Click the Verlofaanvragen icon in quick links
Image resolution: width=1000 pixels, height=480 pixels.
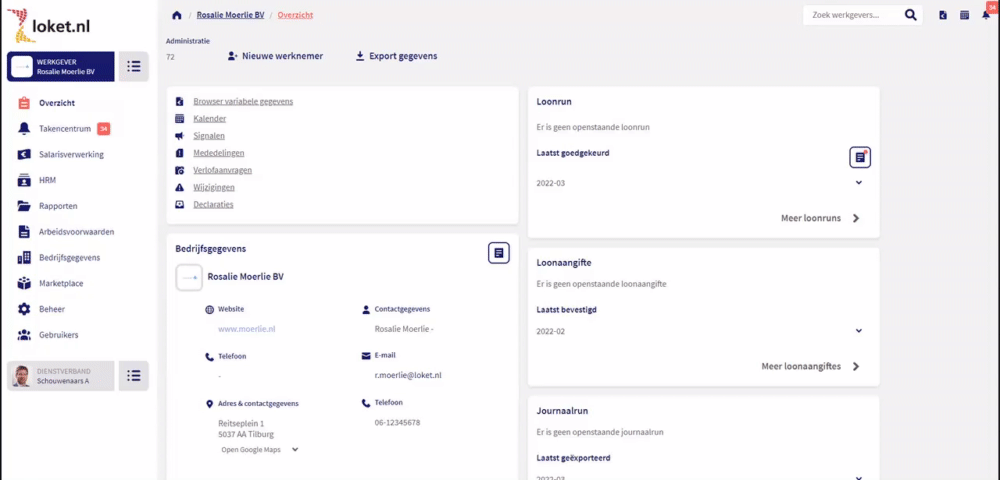click(x=180, y=170)
